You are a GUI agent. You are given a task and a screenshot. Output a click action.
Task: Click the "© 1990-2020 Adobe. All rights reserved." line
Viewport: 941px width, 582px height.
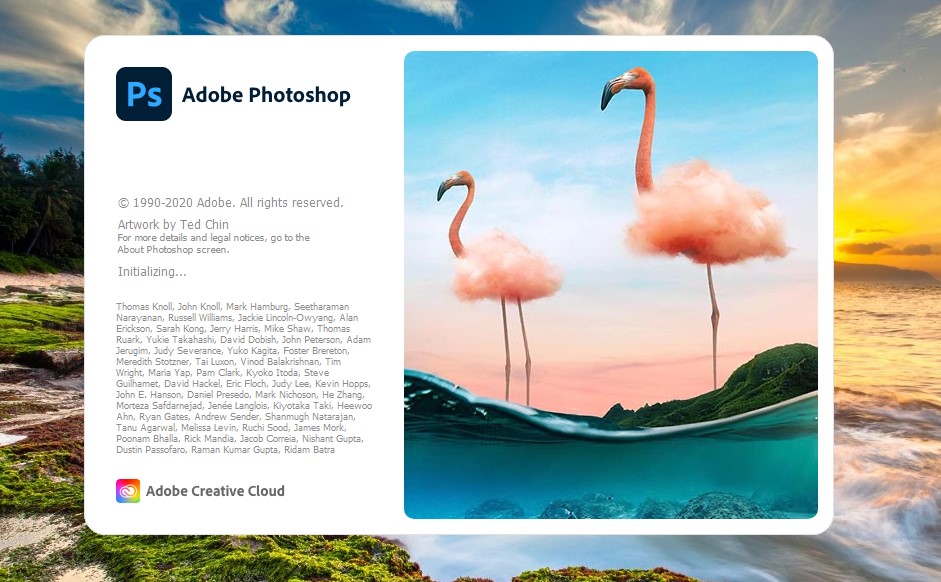coord(230,203)
